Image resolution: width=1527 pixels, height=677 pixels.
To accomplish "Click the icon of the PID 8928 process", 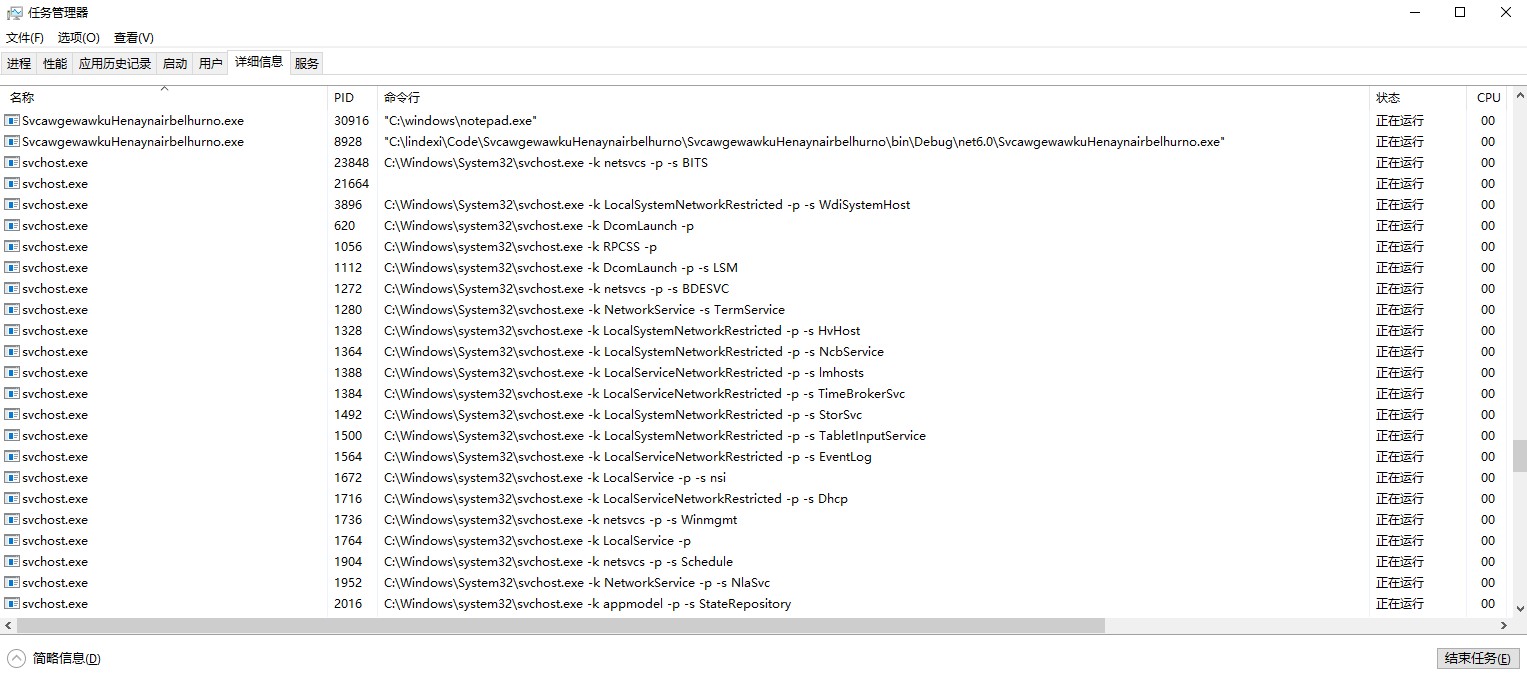I will (12, 142).
